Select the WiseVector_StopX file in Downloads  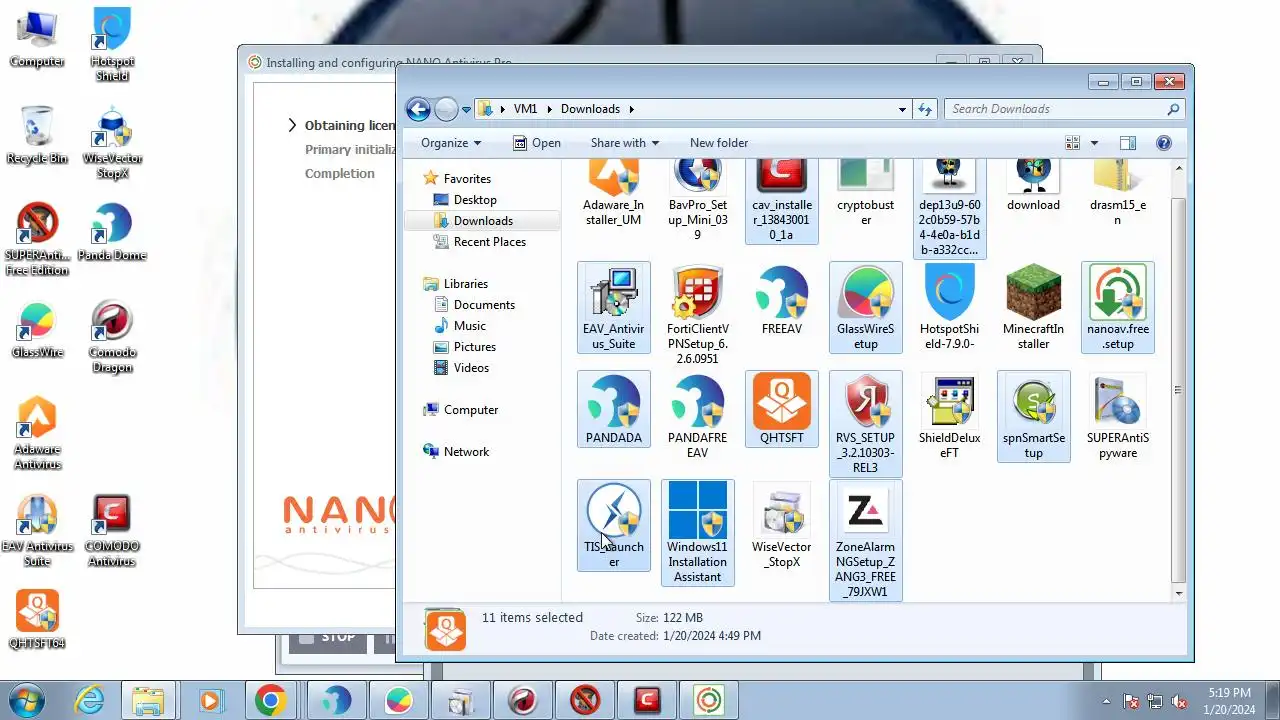pos(782,525)
